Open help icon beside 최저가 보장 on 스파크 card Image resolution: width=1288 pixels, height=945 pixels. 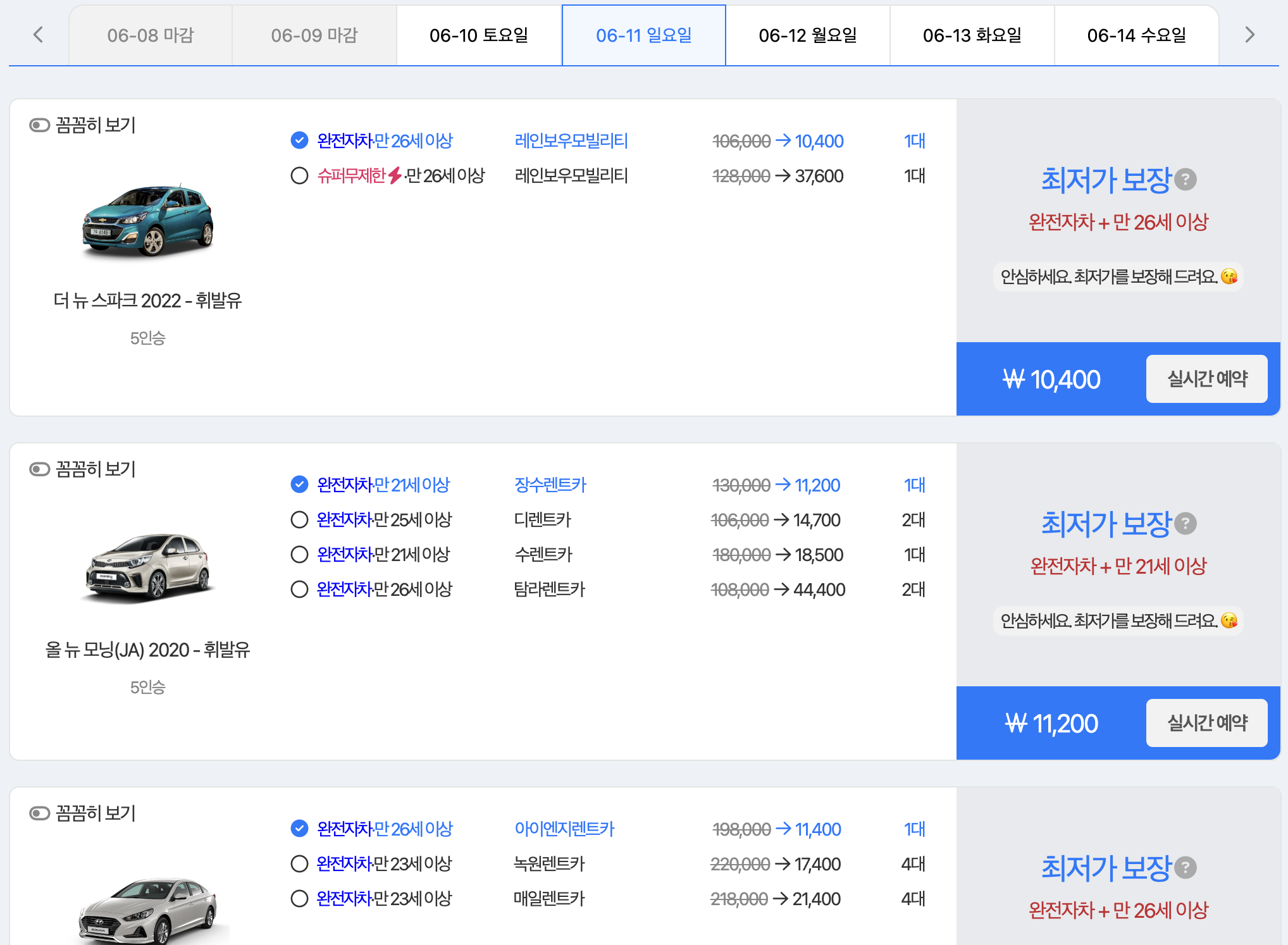1186,180
